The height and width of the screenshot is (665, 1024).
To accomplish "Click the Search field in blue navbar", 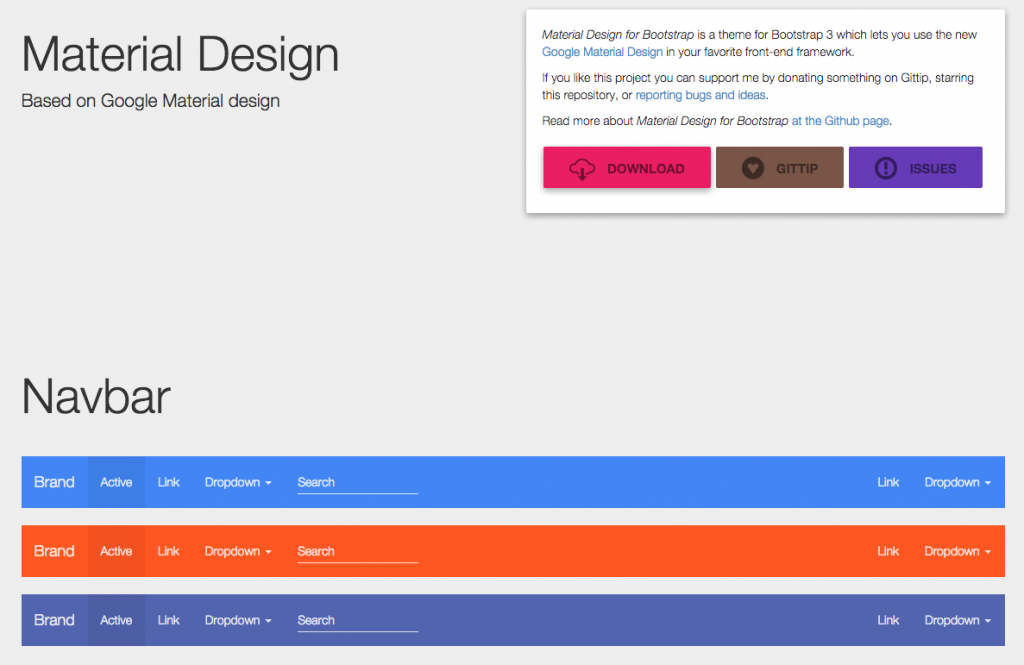I will pos(357,482).
